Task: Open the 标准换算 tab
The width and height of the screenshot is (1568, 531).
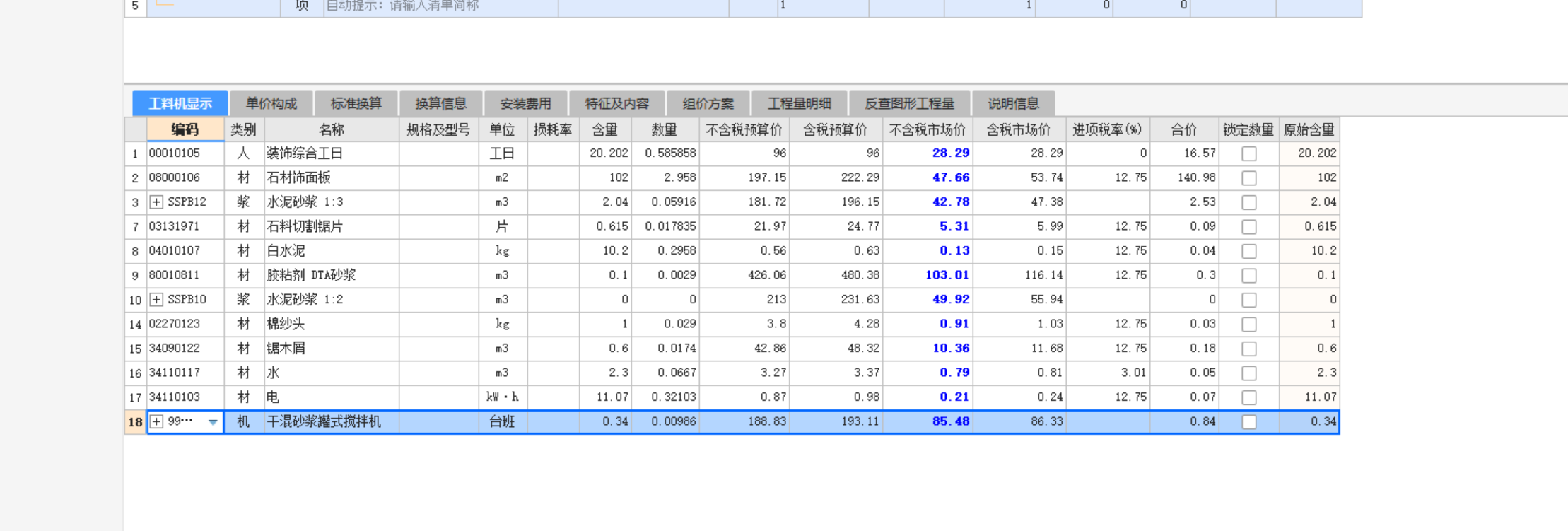Action: pos(356,103)
